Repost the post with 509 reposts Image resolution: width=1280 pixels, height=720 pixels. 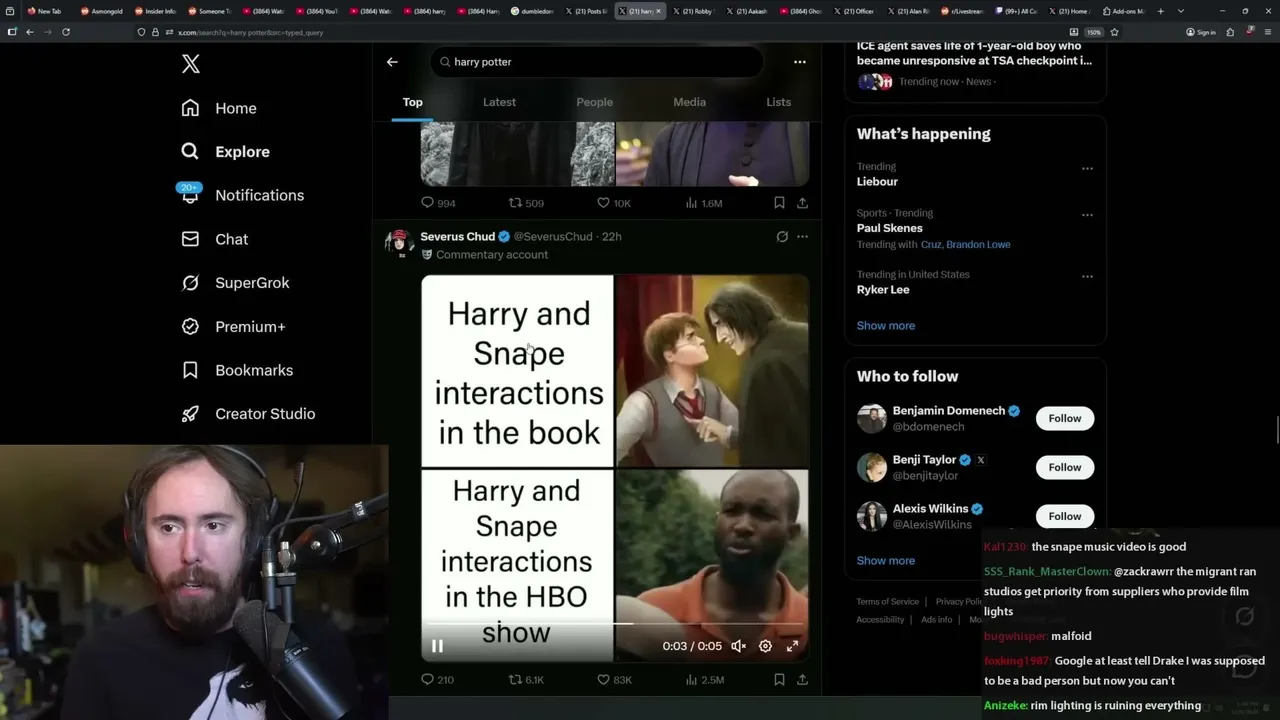[526, 203]
